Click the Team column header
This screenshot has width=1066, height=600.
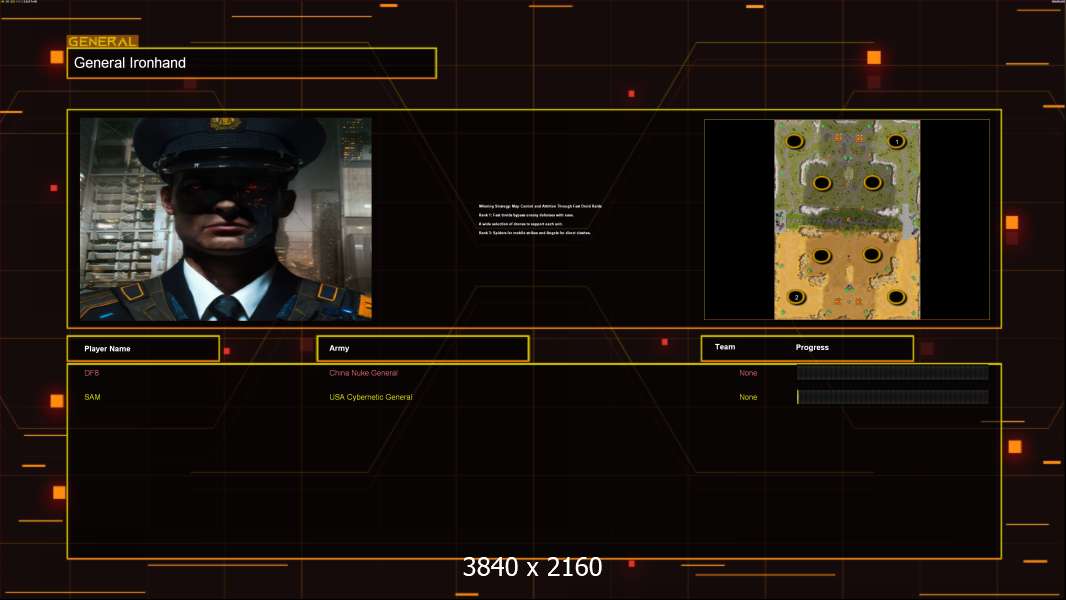click(725, 347)
